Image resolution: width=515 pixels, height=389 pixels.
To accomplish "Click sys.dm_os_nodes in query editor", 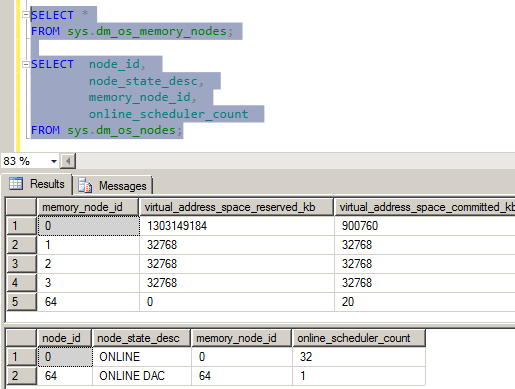I will [121, 130].
